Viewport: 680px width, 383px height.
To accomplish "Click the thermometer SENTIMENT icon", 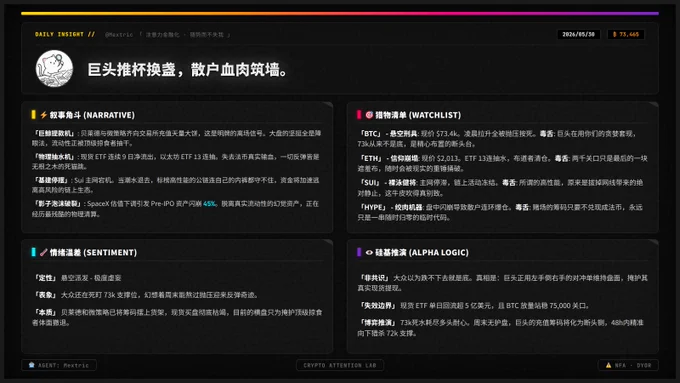I will pos(43,252).
